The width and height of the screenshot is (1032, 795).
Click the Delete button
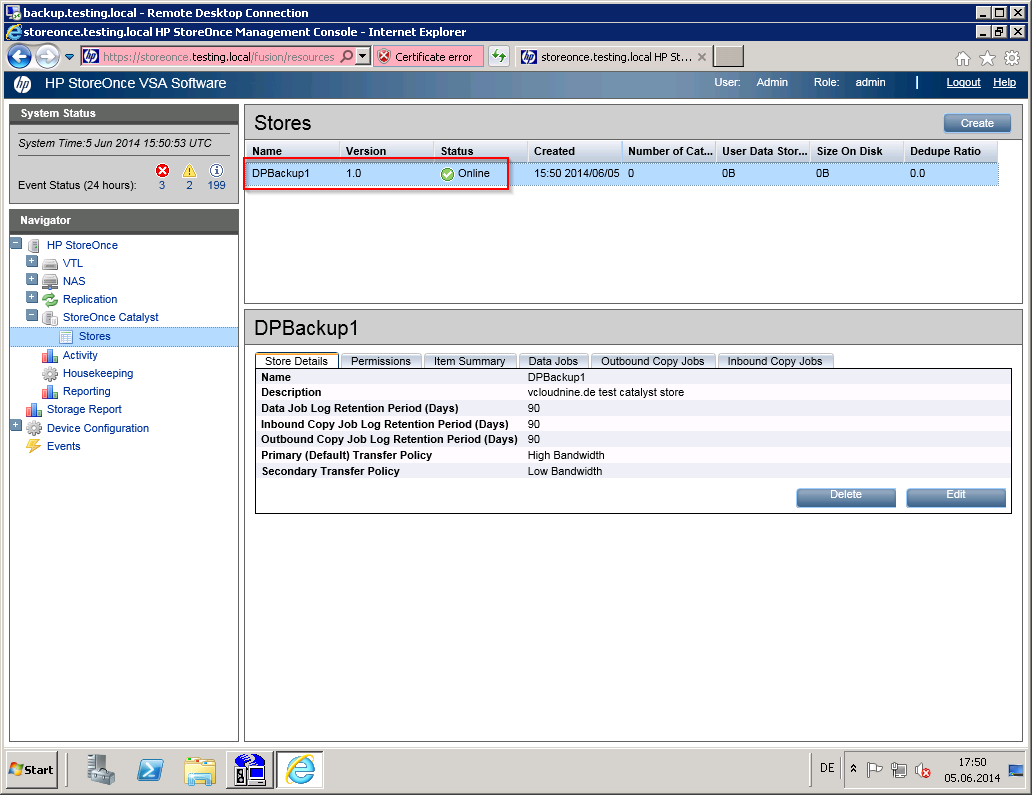[x=846, y=496]
